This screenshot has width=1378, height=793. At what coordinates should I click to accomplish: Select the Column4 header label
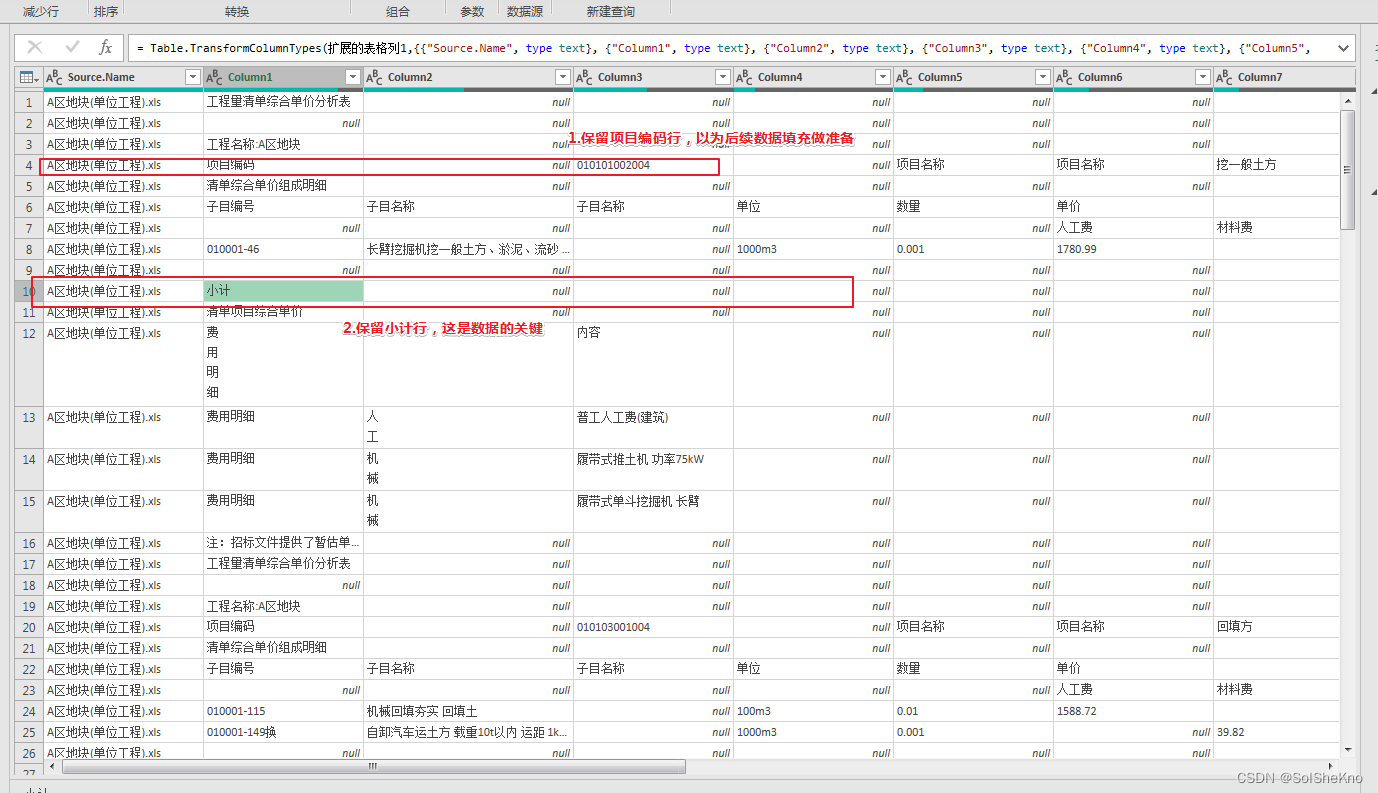(780, 77)
